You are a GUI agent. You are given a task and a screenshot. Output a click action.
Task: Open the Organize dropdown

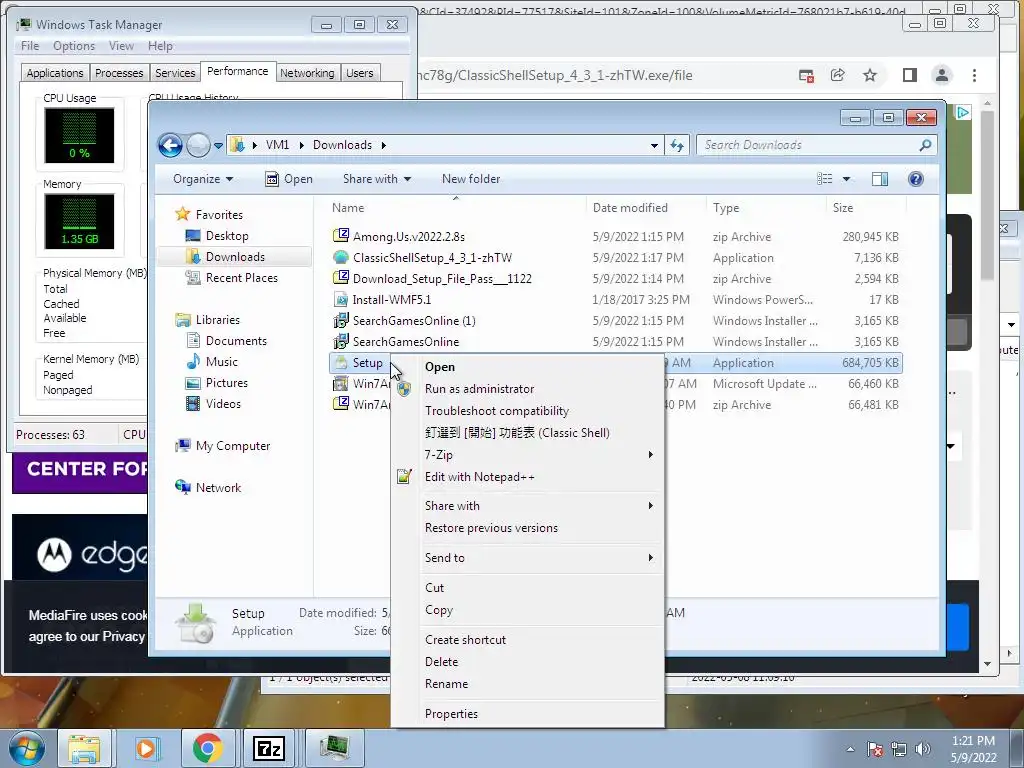click(x=202, y=179)
